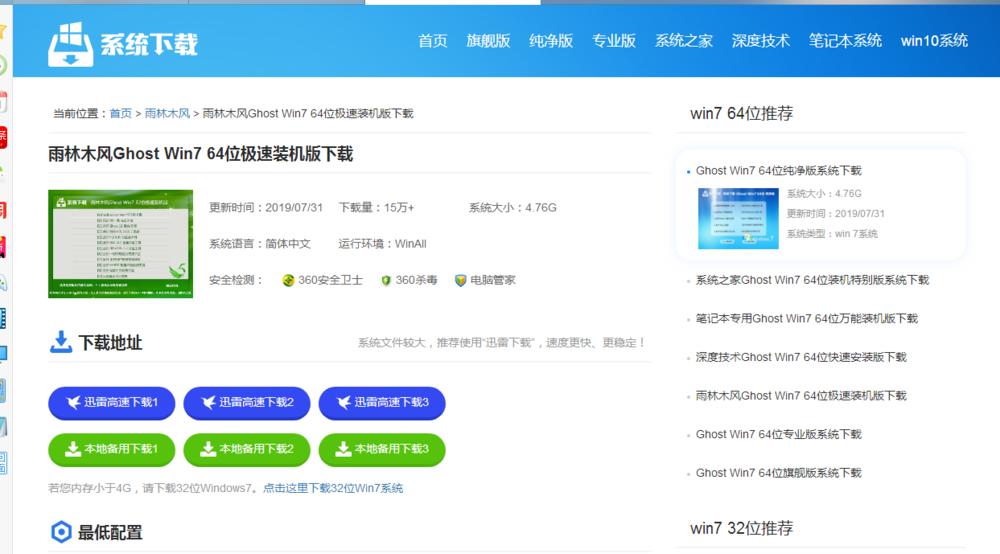
Task: Go to the 纯净版 navigation item
Action: point(551,41)
